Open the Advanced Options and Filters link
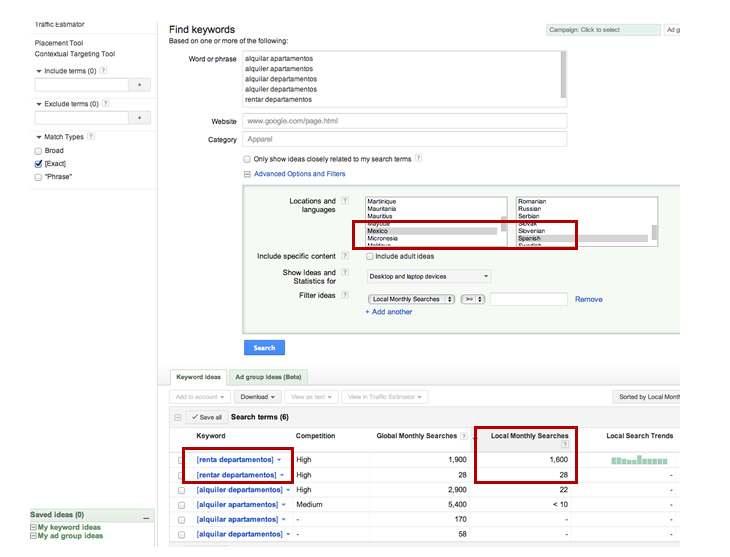The height and width of the screenshot is (557, 730). pyautogui.click(x=299, y=174)
